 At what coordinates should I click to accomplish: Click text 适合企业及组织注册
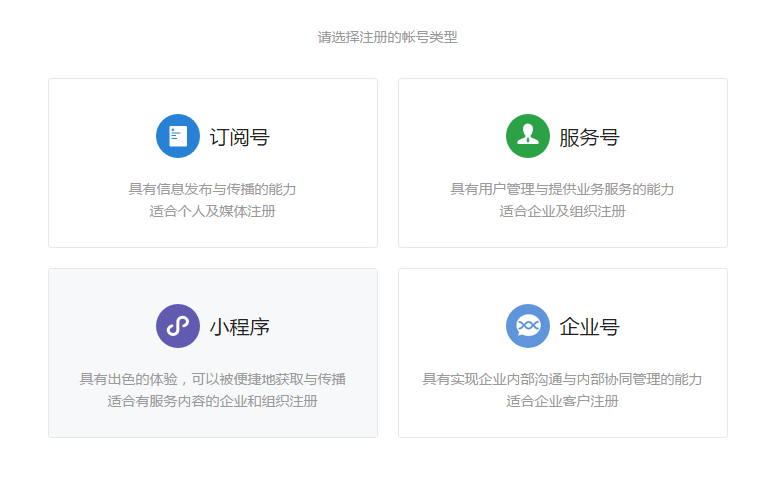[x=562, y=211]
